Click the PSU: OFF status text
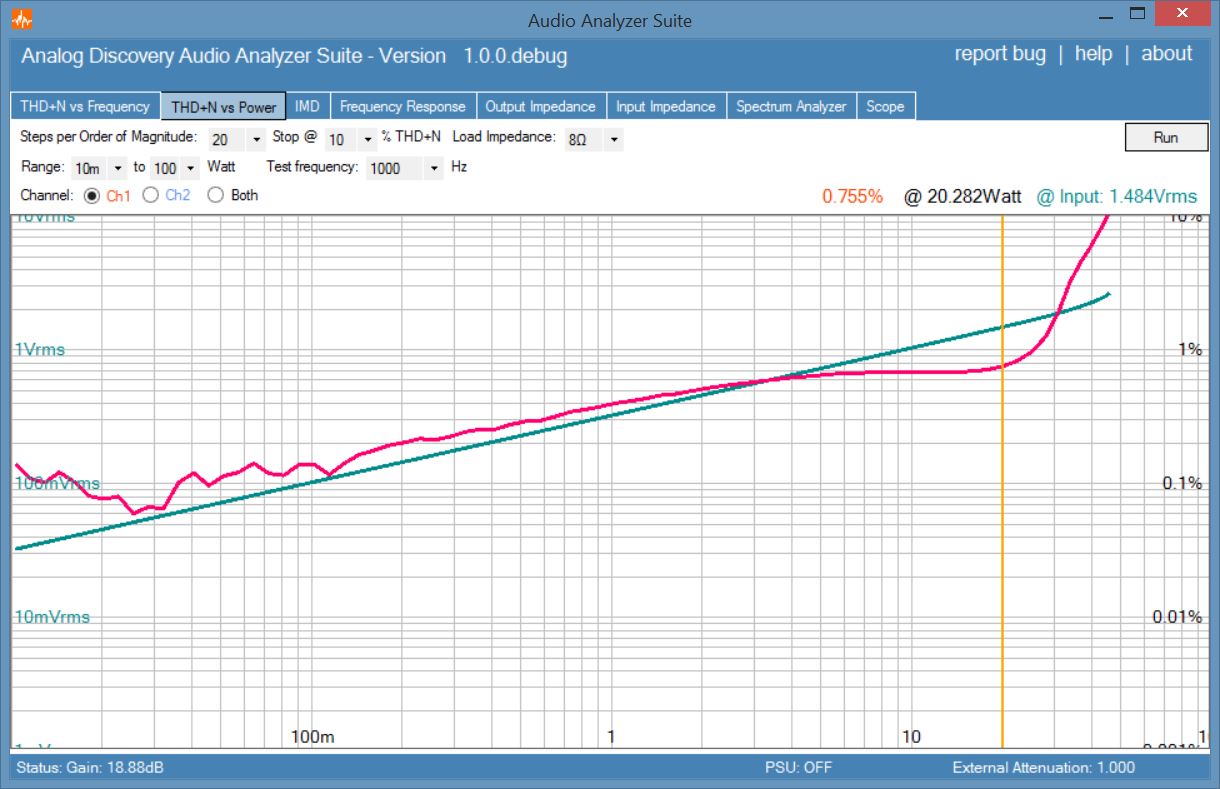 tap(798, 768)
